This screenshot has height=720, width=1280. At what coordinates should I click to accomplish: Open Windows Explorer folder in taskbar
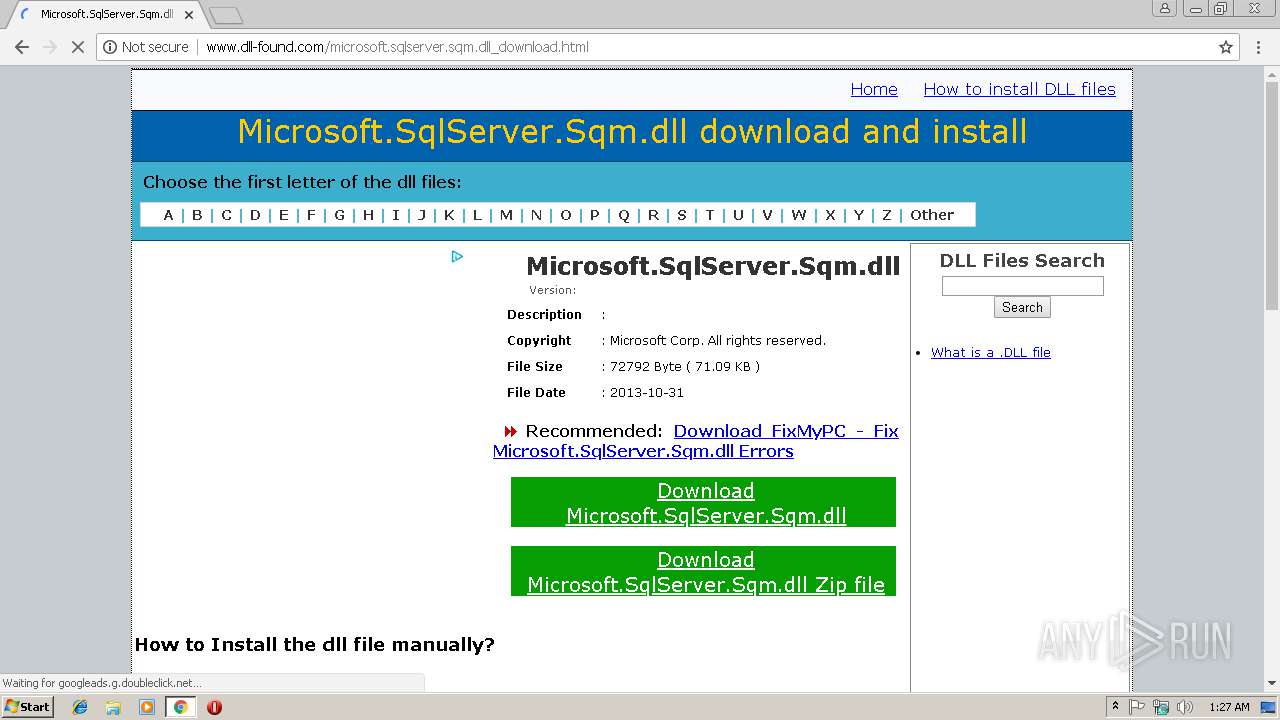point(113,707)
